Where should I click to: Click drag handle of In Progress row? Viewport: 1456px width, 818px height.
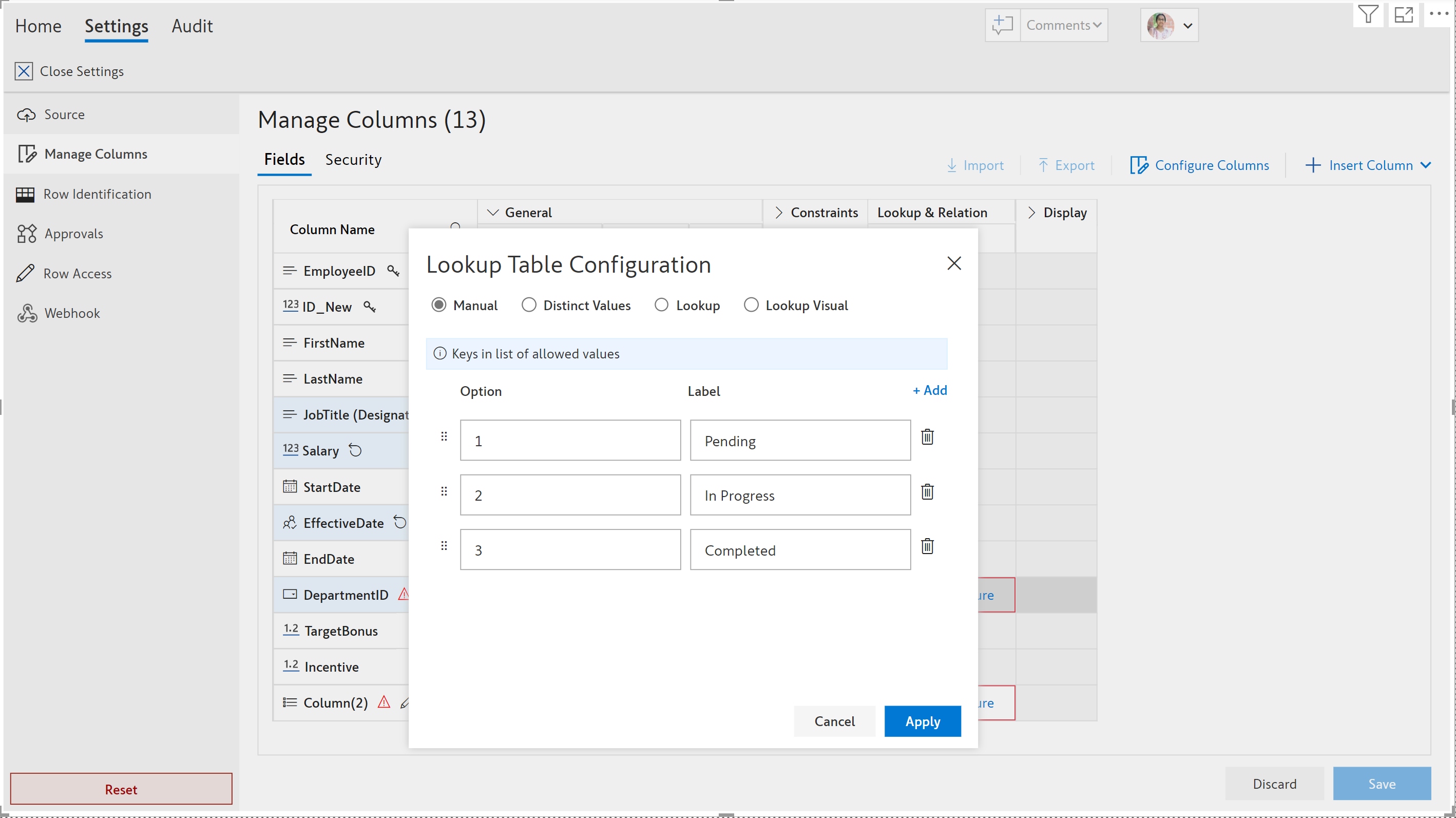click(x=444, y=491)
